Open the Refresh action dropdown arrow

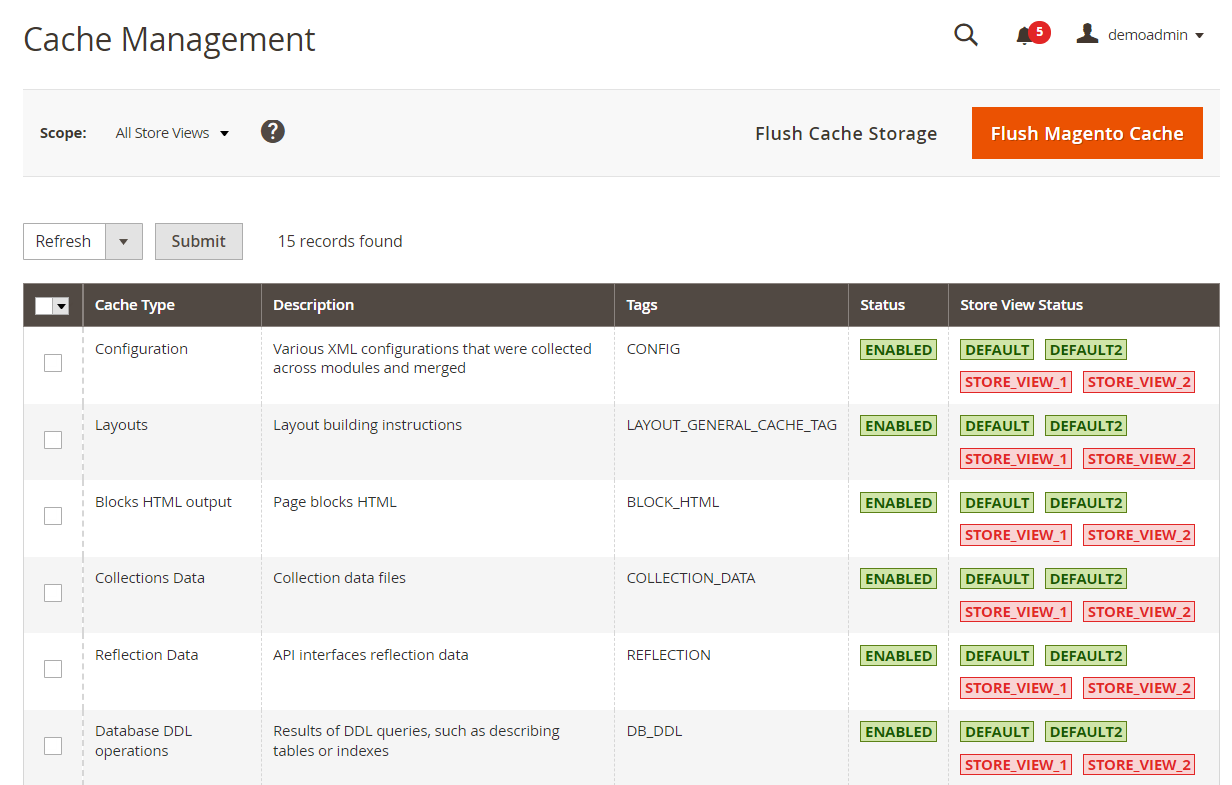coord(124,241)
